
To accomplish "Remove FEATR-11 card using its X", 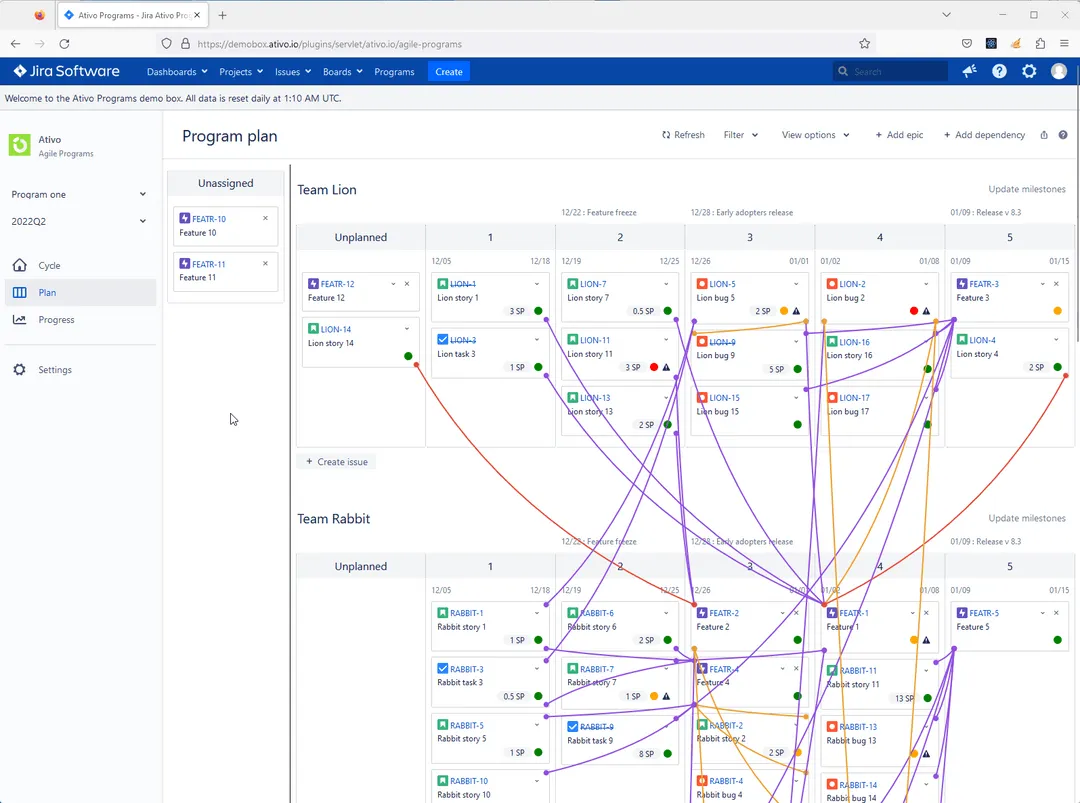I will pos(265,263).
